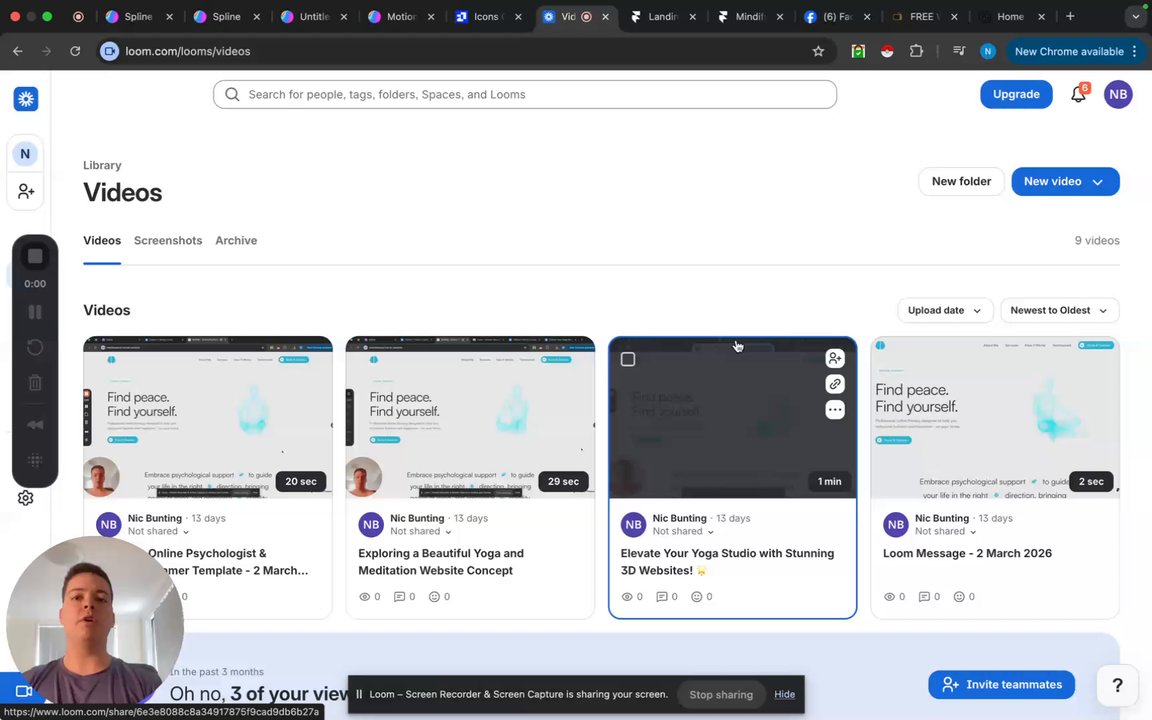The width and height of the screenshot is (1152, 720).
Task: Tick the checkbox on the 1 min video
Action: tap(627, 359)
